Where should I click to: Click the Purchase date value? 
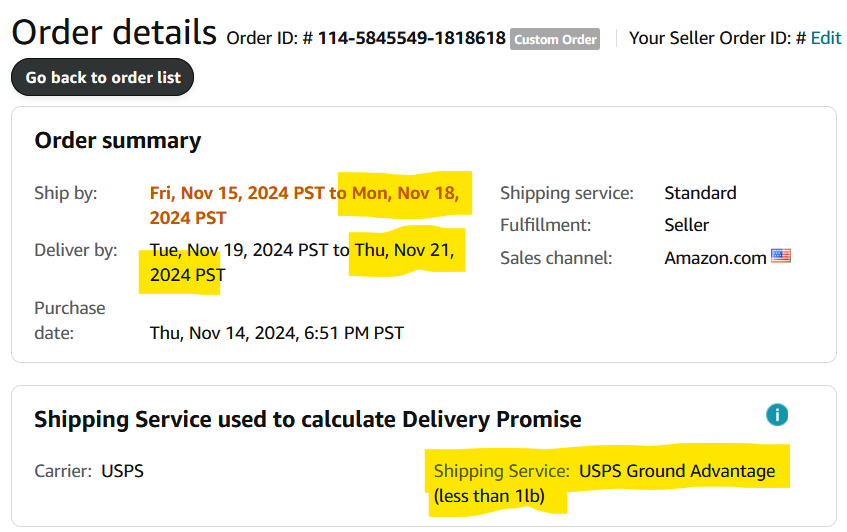coord(277,333)
